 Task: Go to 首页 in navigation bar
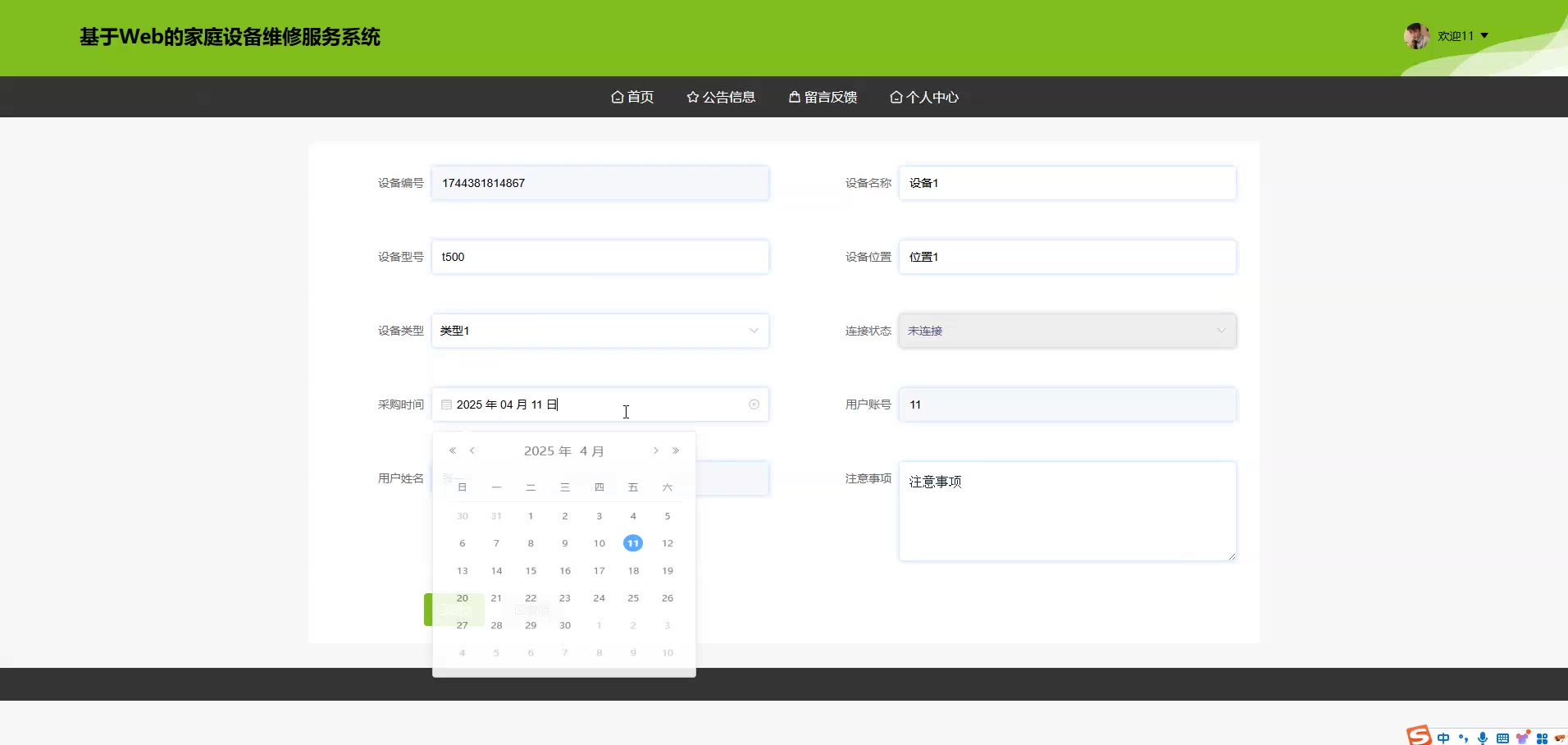coord(632,97)
